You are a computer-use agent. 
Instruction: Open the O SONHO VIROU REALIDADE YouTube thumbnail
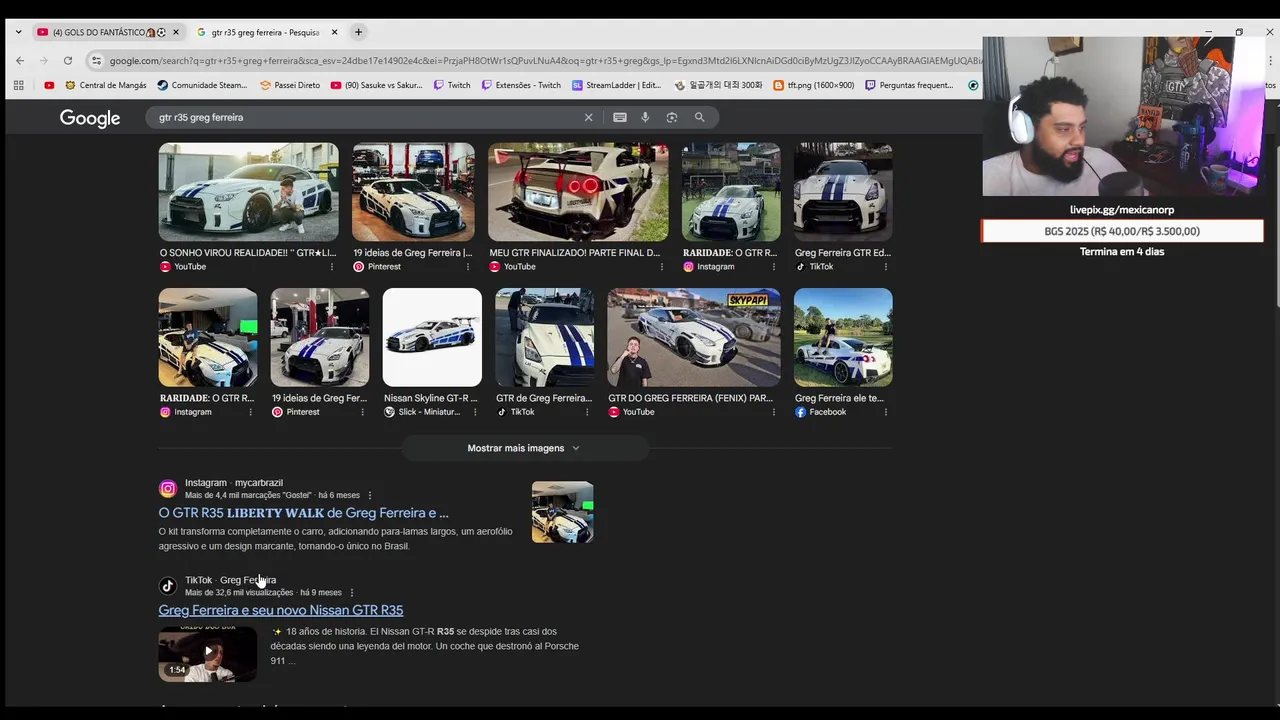pos(248,192)
